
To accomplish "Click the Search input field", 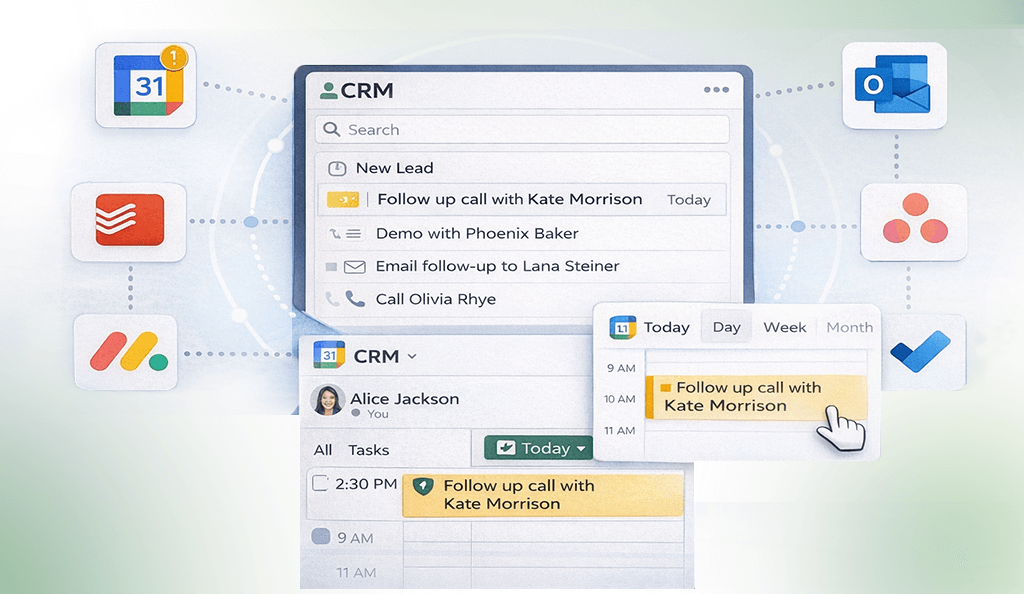I will point(520,129).
